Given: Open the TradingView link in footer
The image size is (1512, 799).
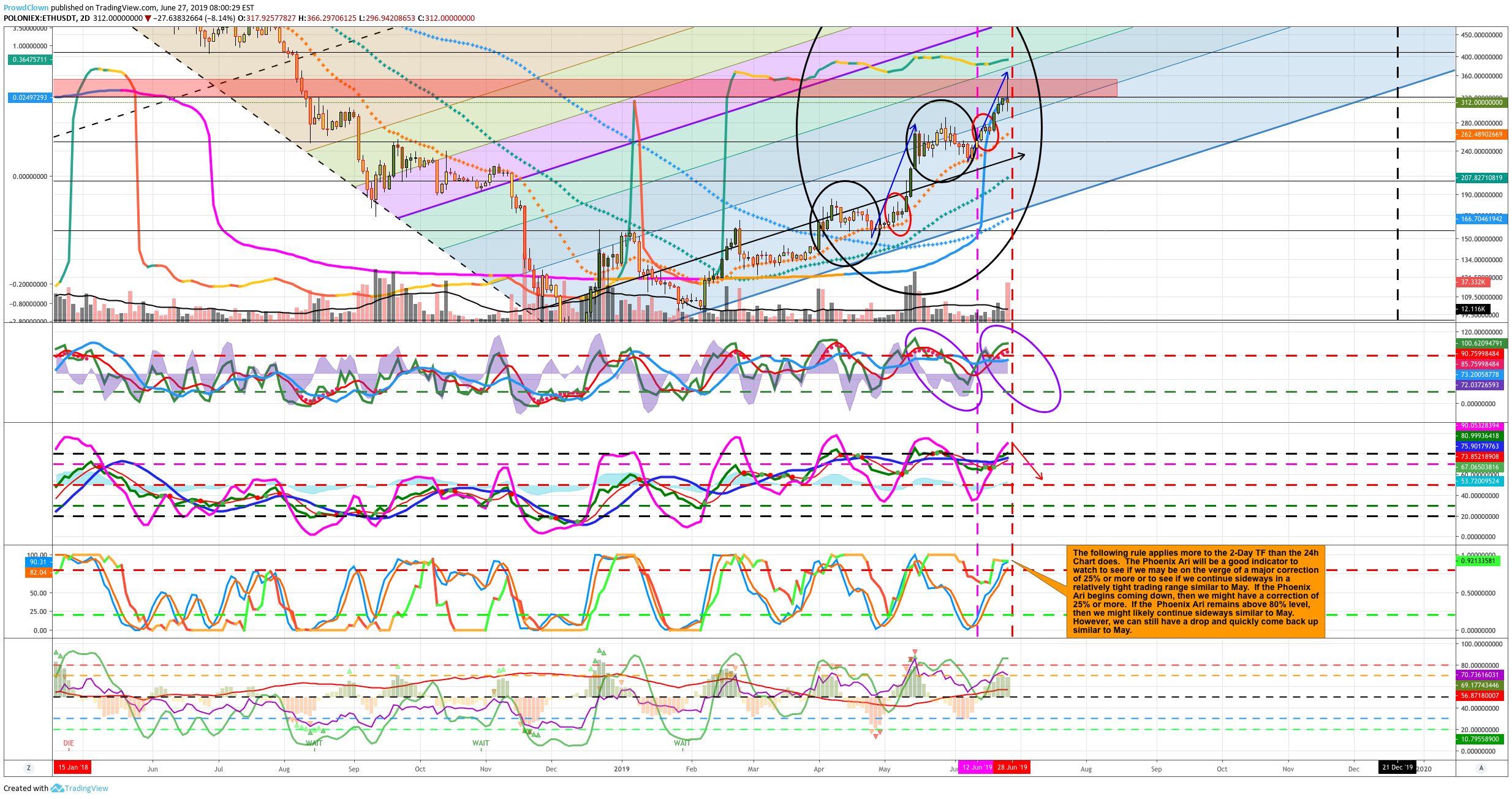Looking at the screenshot, I should point(86,788).
